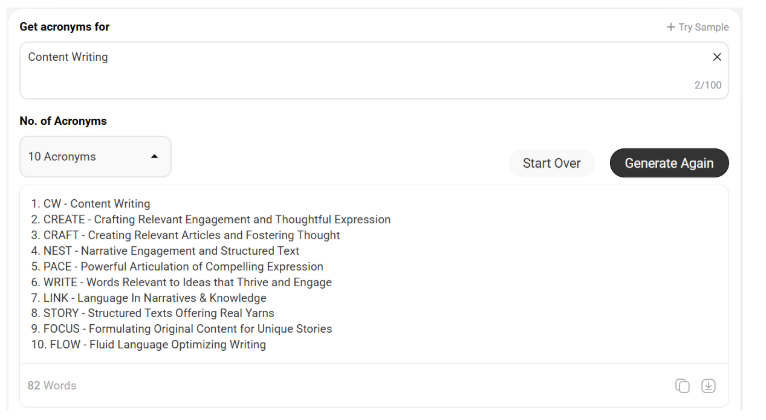Click the Generate Again button

click(x=669, y=163)
